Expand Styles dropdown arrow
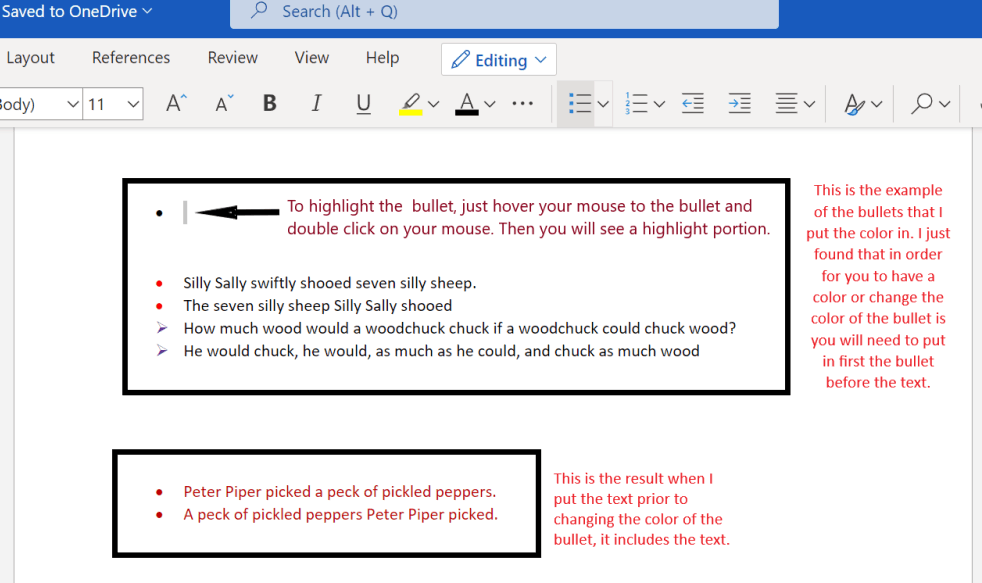The width and height of the screenshot is (982, 583). (x=877, y=104)
